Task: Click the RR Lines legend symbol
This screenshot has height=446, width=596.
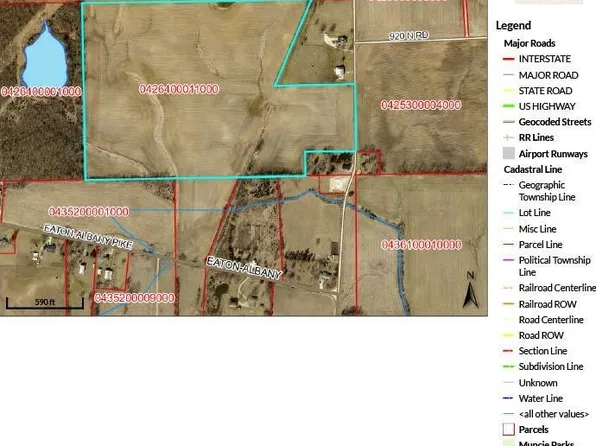Action: tap(509, 138)
